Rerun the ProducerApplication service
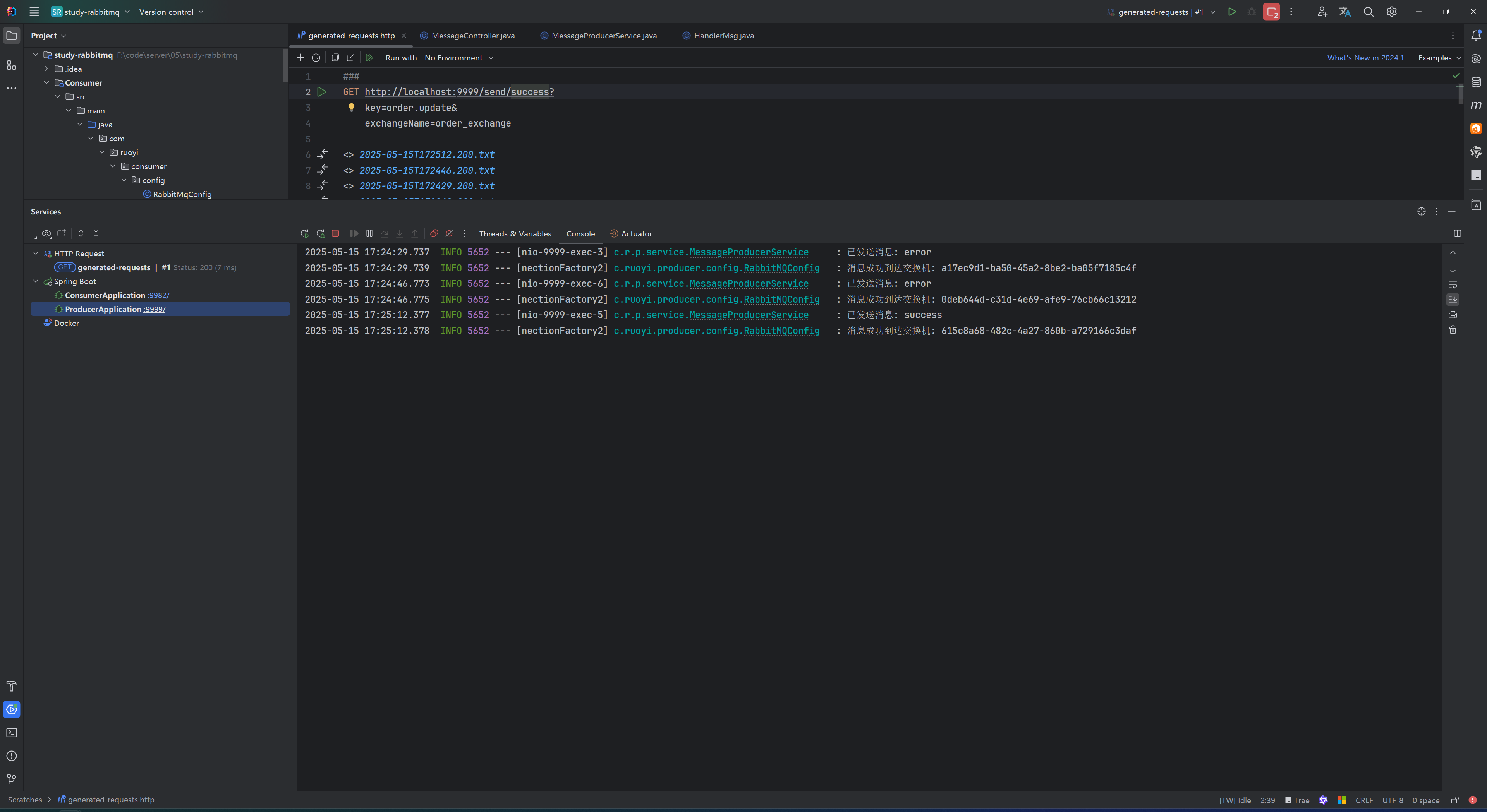Screen dimensions: 1487x812 (x=305, y=234)
